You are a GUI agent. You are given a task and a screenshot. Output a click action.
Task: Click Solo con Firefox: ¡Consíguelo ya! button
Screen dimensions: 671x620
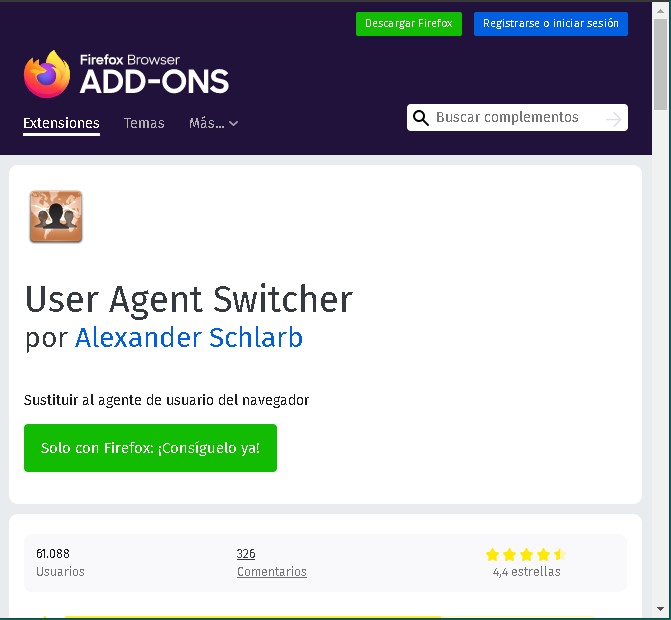pyautogui.click(x=150, y=448)
